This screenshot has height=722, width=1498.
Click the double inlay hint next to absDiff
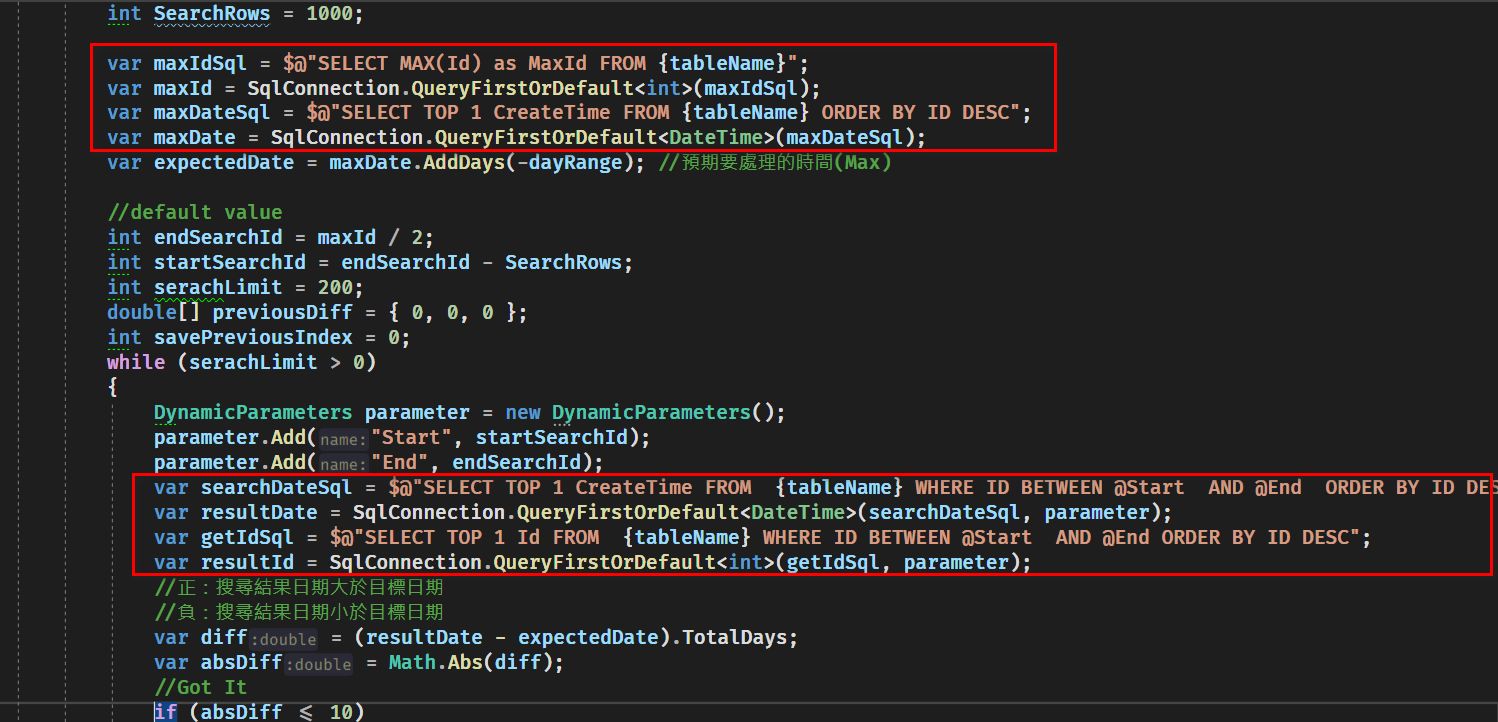pos(319,663)
